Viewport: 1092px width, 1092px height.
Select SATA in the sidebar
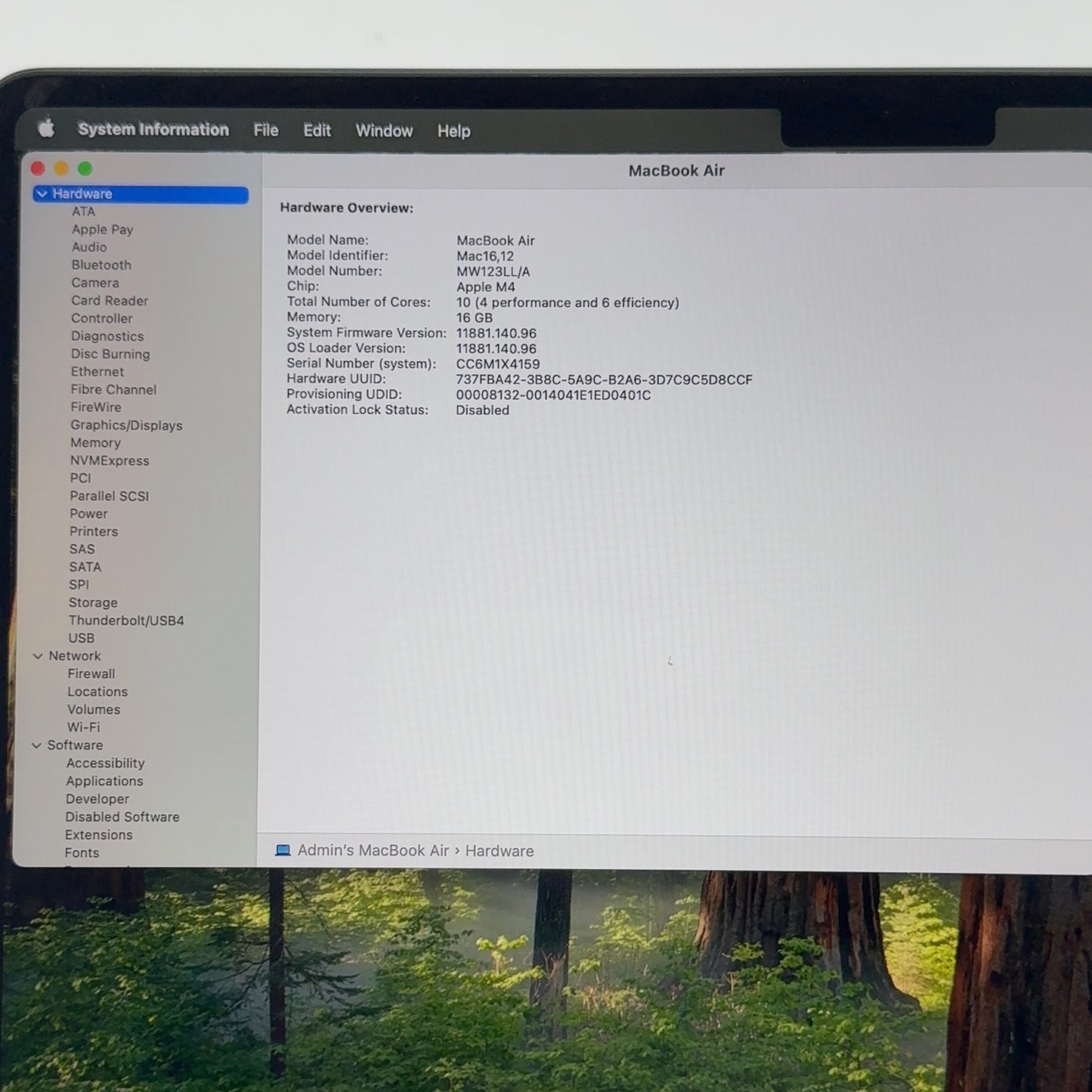85,568
